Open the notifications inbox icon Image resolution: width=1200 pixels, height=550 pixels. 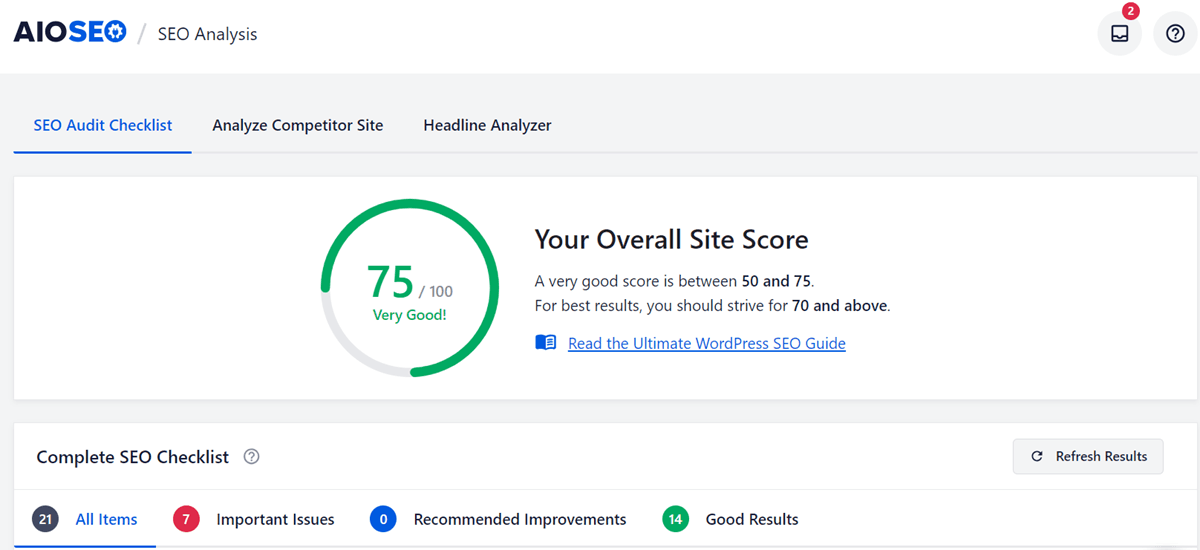pyautogui.click(x=1119, y=34)
